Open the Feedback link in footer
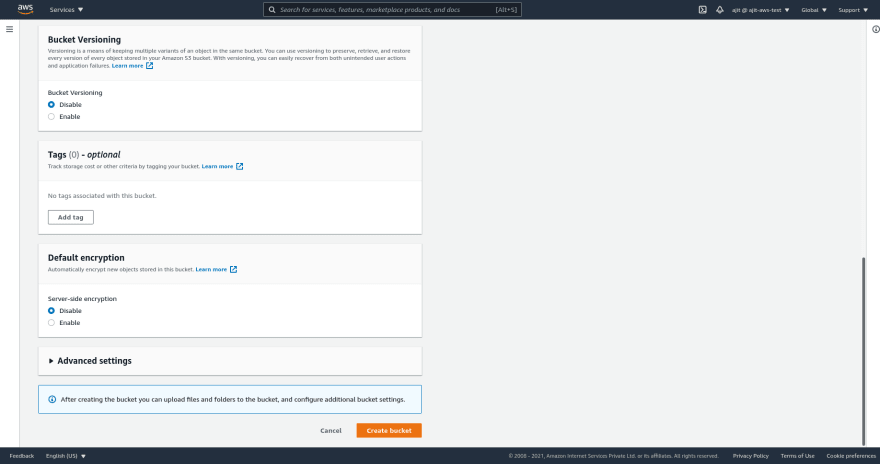The height and width of the screenshot is (464, 880). pos(22,456)
